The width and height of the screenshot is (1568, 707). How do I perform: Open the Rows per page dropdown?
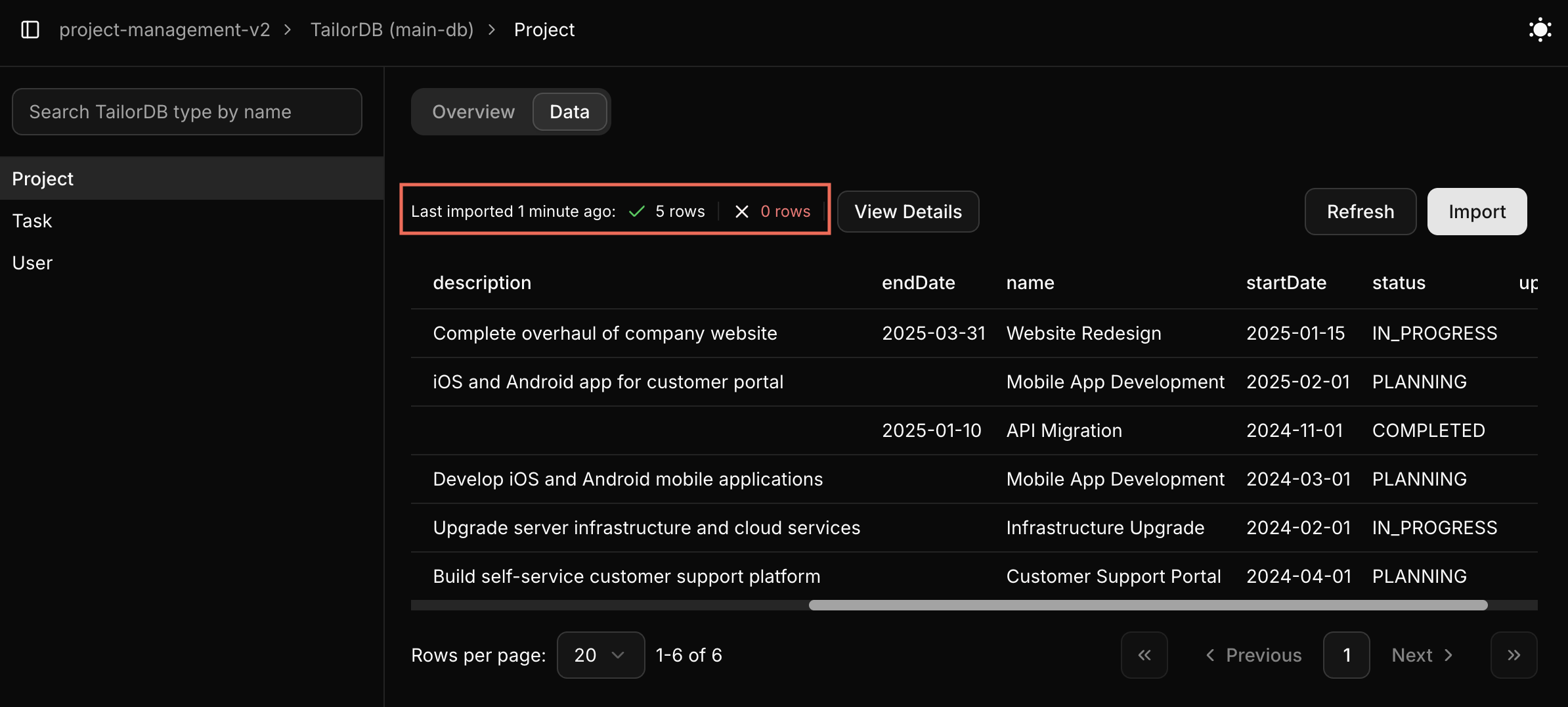tap(599, 654)
